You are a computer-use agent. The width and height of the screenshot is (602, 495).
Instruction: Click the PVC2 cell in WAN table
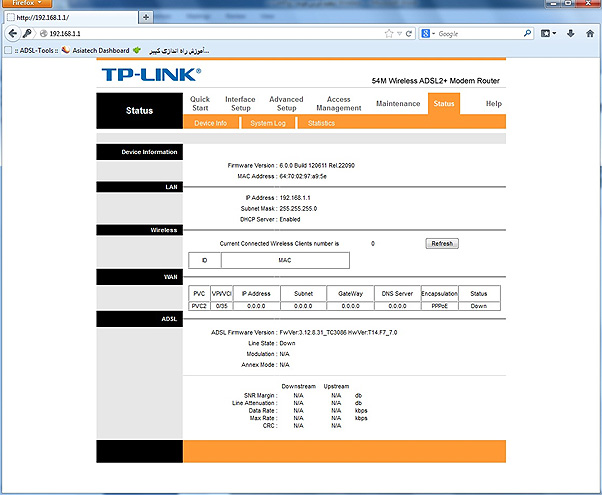coord(199,306)
